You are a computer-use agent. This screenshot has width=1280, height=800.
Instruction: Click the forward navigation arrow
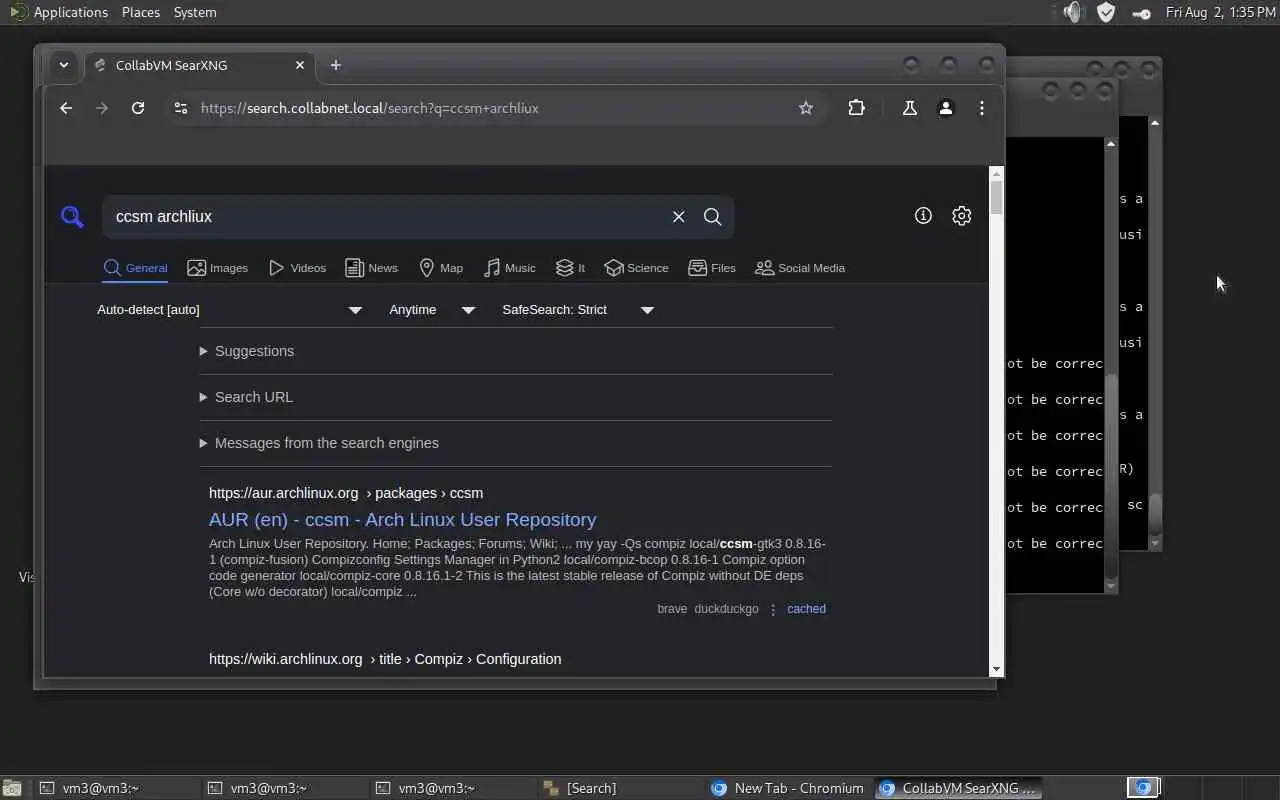click(x=102, y=108)
